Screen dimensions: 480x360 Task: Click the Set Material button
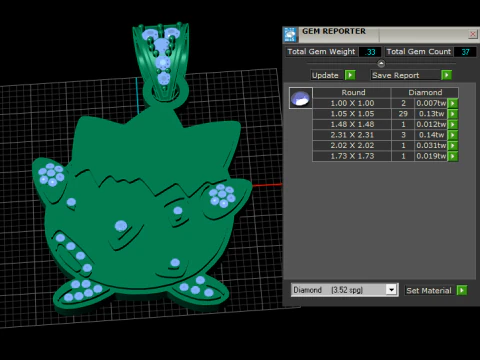pos(430,290)
